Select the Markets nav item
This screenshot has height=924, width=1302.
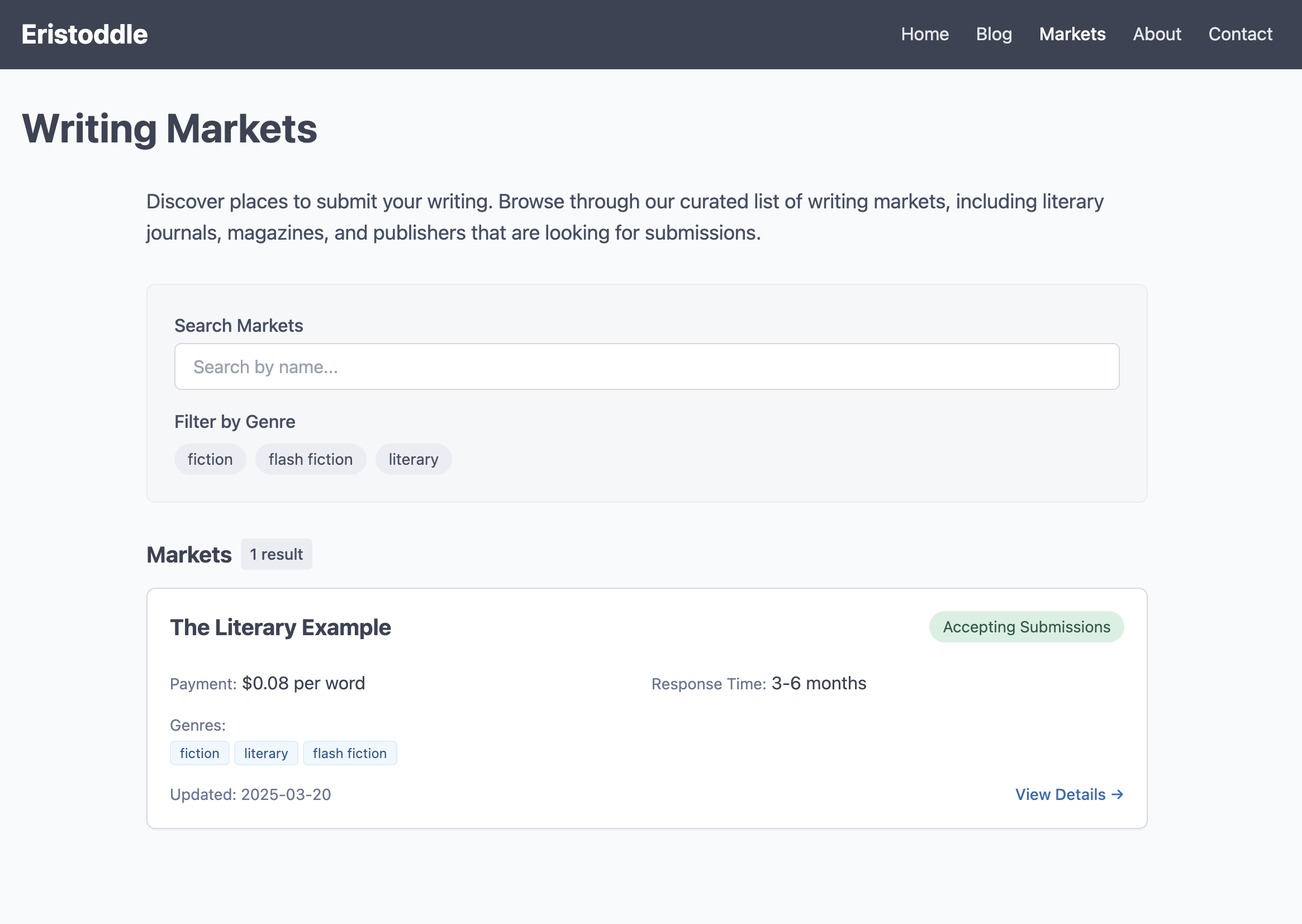click(1072, 34)
